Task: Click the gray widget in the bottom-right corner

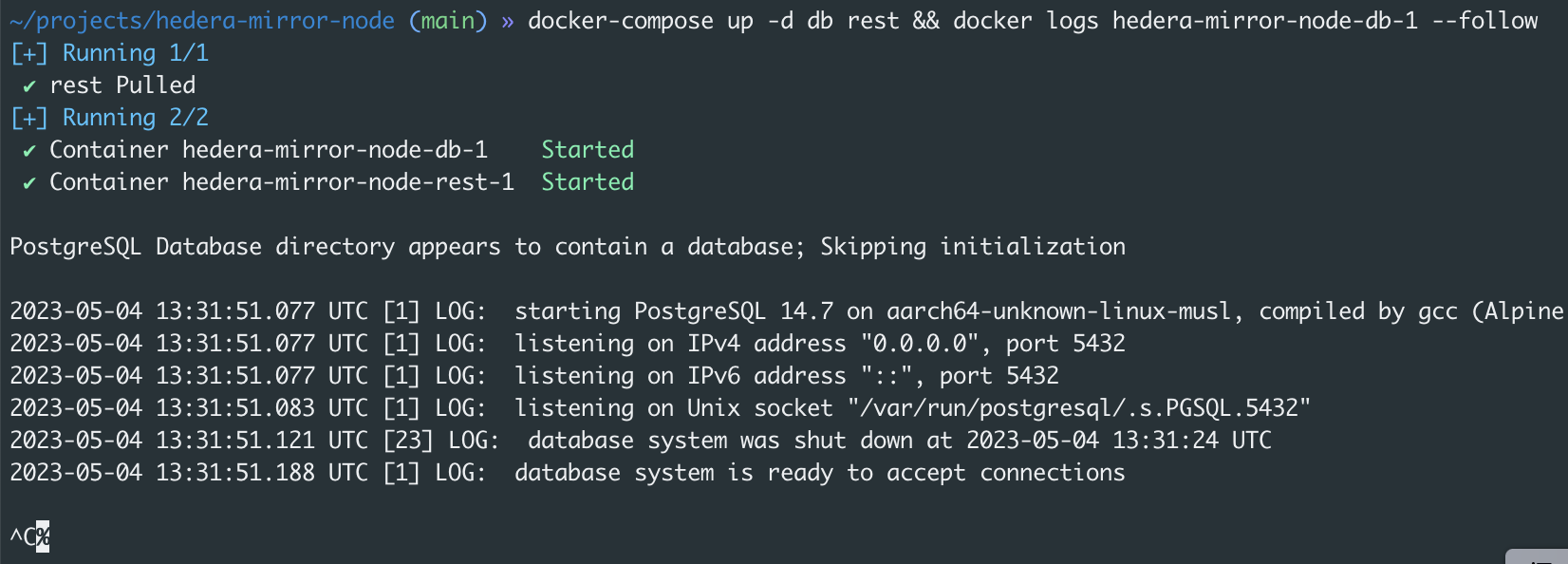Action: [1537, 556]
